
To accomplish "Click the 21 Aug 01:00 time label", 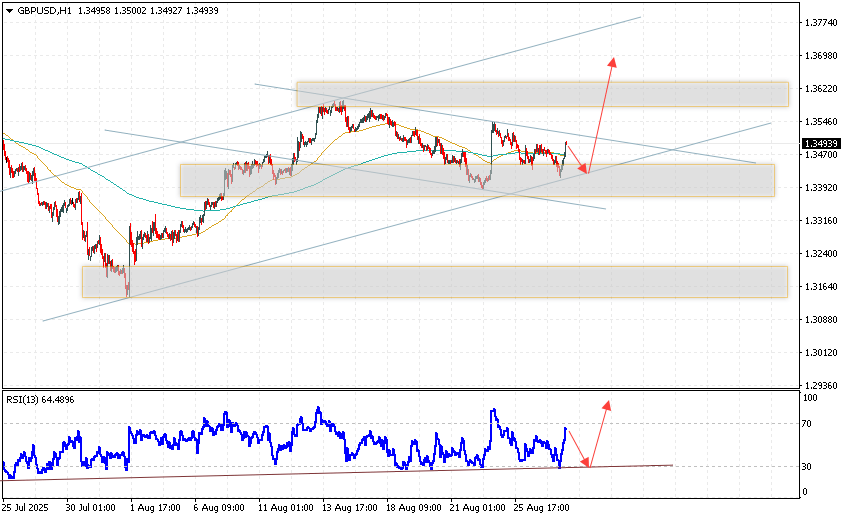I will pos(478,508).
